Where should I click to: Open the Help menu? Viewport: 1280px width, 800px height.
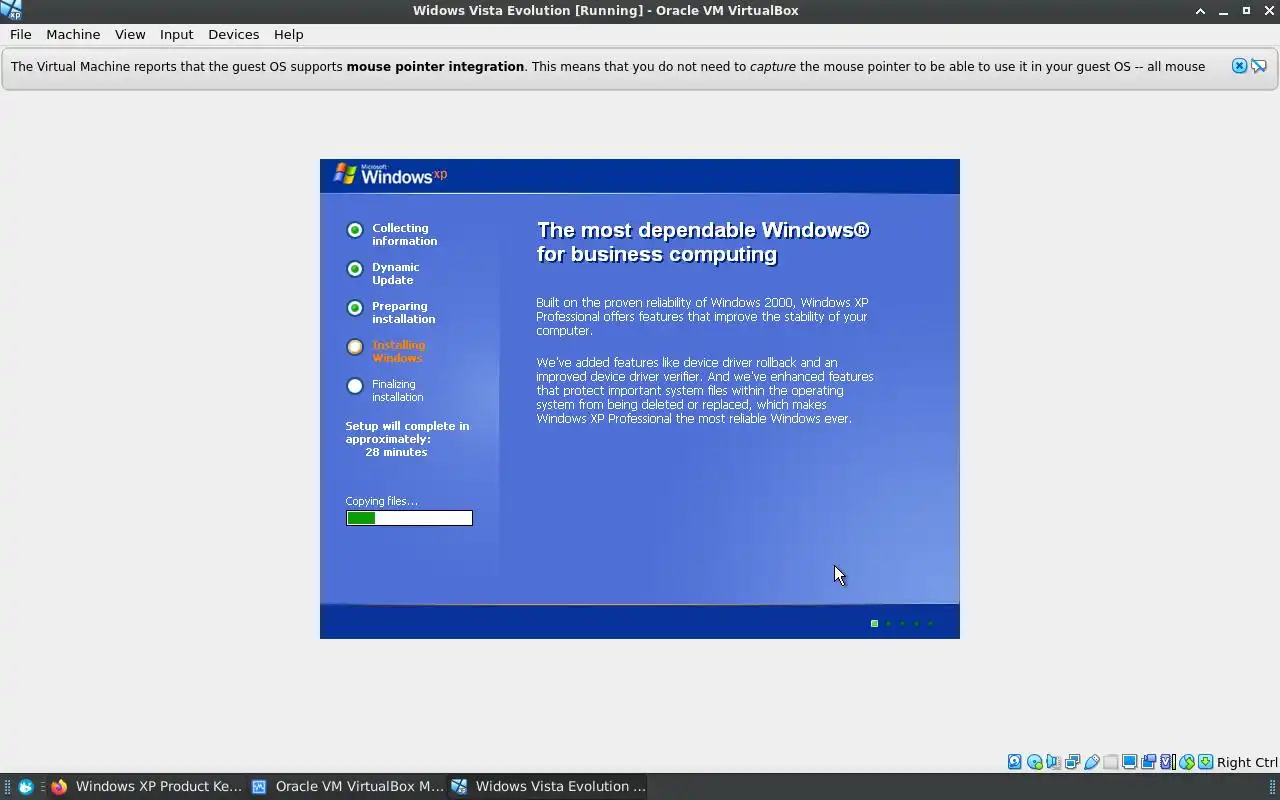coord(288,34)
